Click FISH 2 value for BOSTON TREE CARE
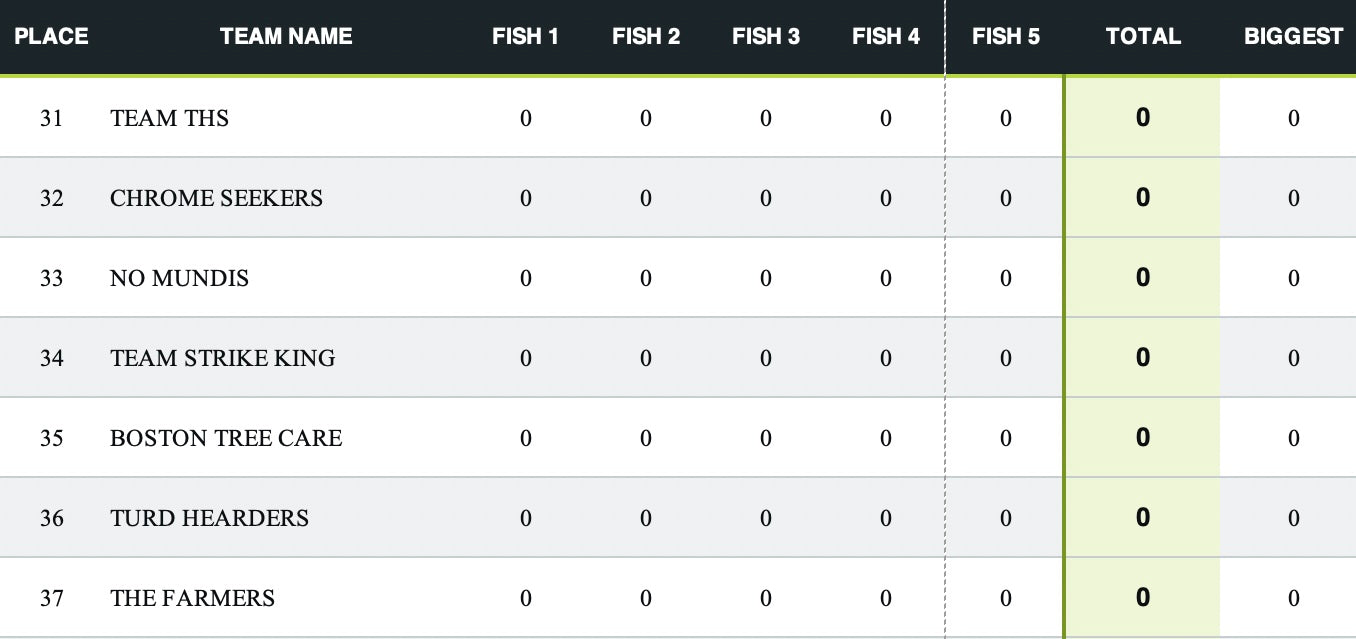 (646, 438)
